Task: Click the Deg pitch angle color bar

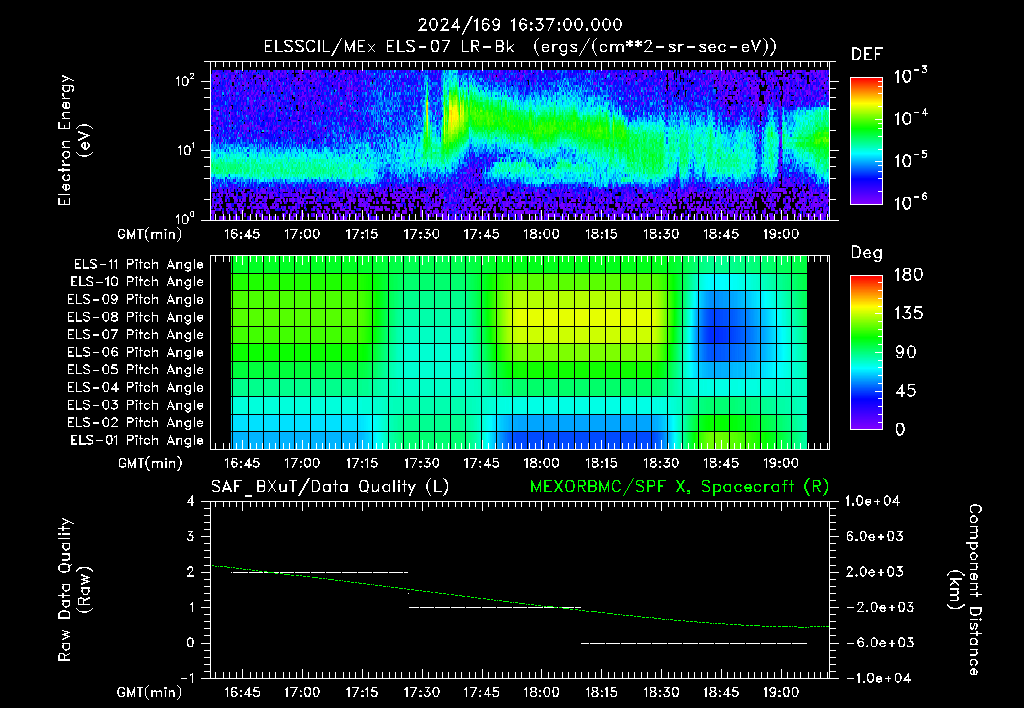Action: click(x=866, y=352)
